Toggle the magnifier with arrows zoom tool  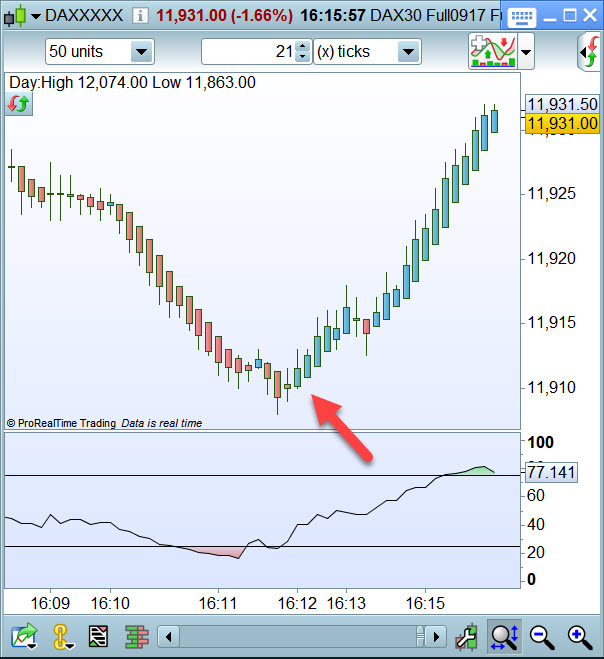(504, 637)
